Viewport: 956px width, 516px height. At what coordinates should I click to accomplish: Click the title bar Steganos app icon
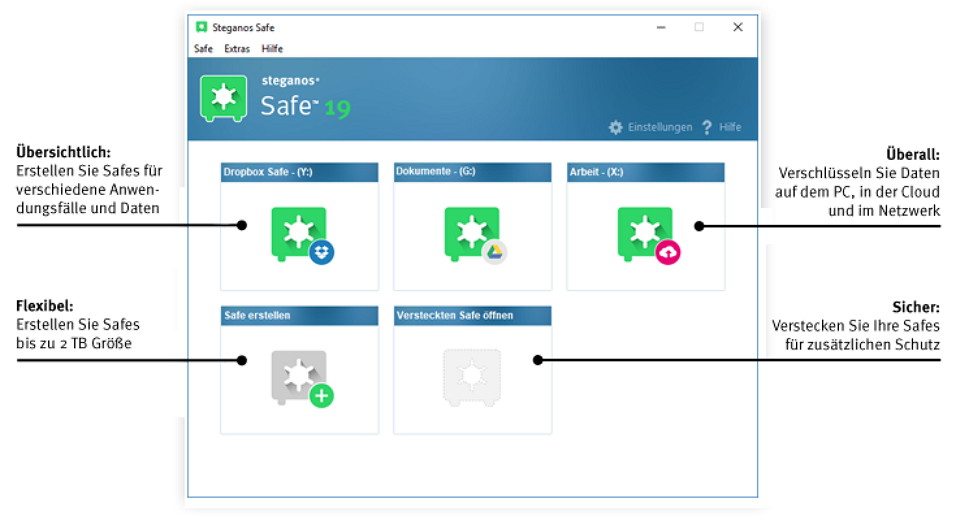pyautogui.click(x=201, y=27)
